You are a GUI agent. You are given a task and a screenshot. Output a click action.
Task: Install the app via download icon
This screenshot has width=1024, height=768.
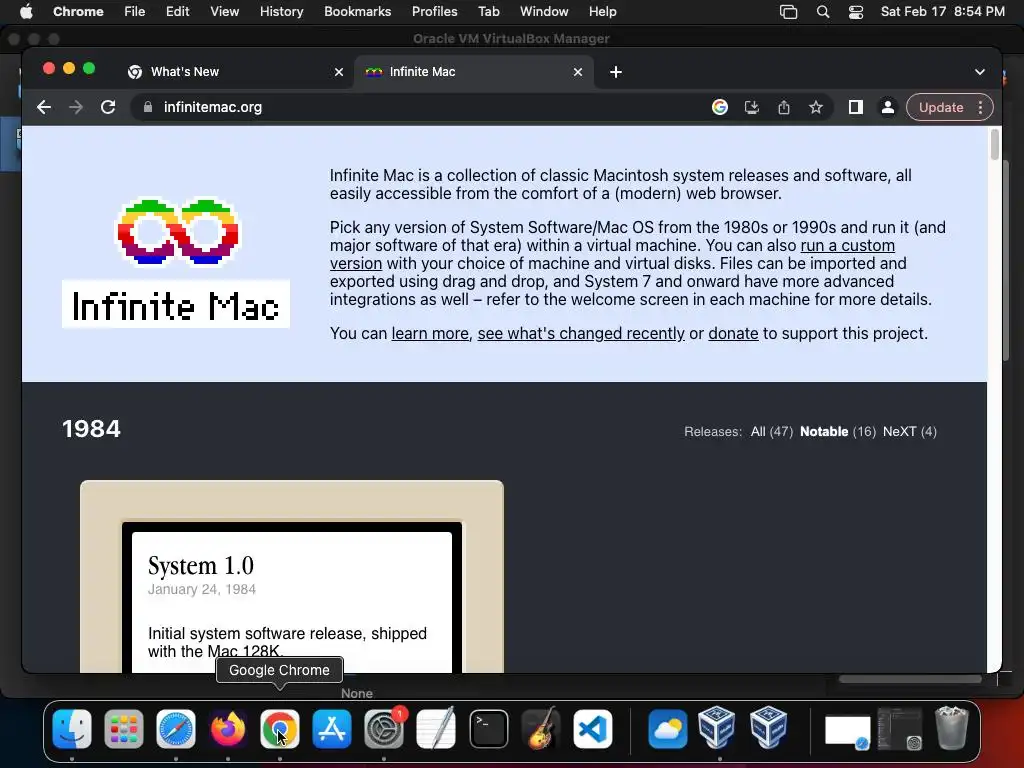click(752, 107)
